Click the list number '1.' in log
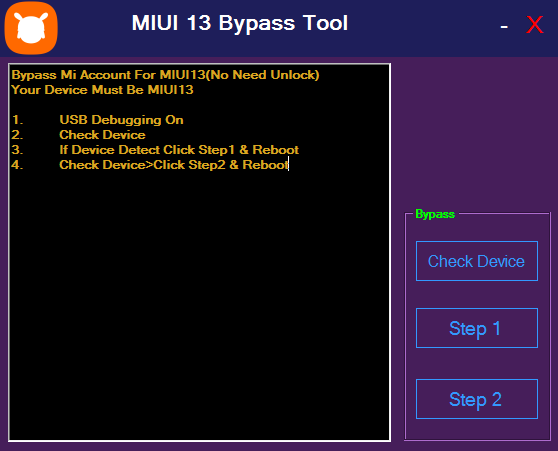The height and width of the screenshot is (451, 558). [x=17, y=120]
